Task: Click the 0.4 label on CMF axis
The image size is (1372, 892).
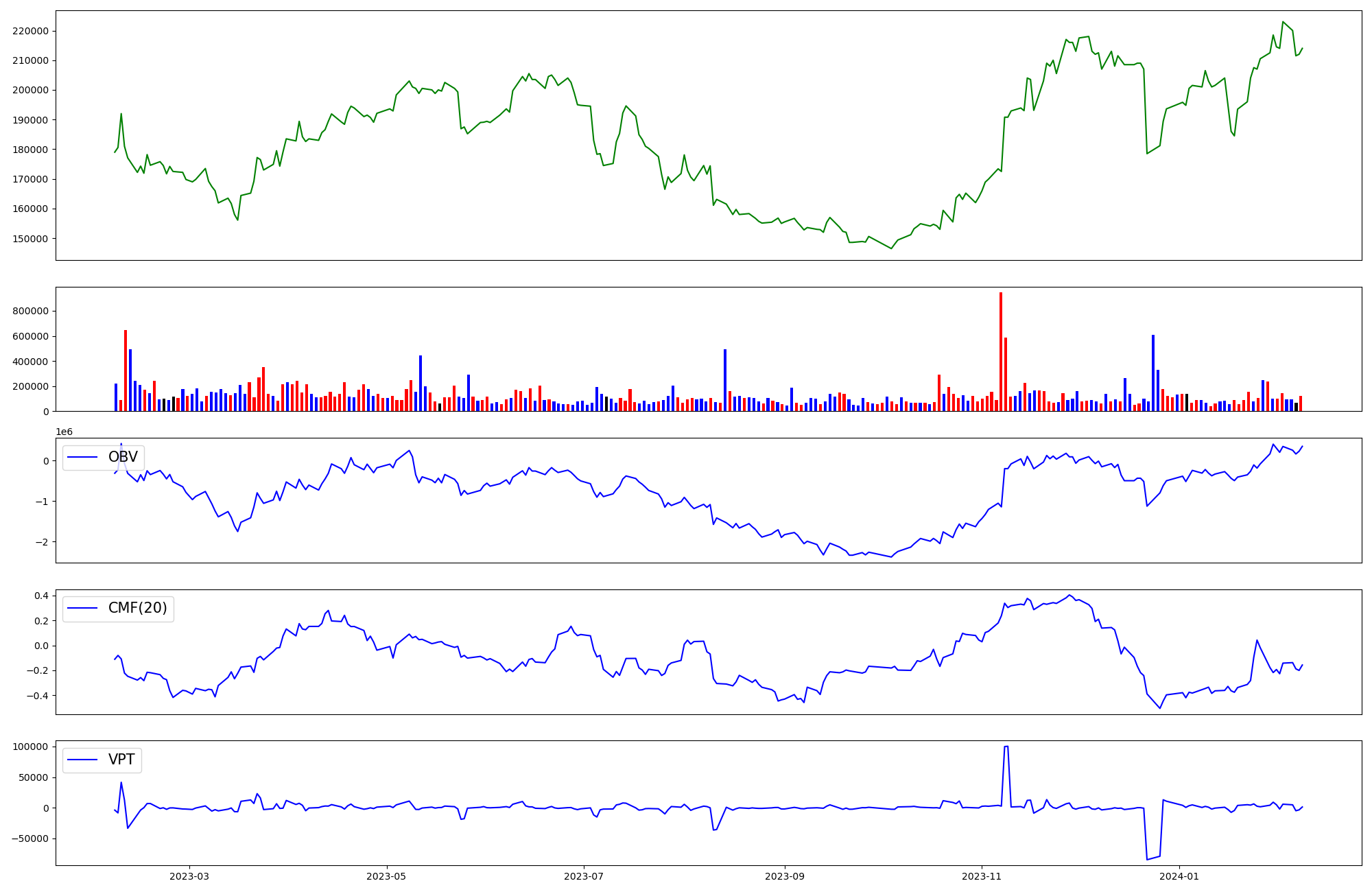Action: pos(40,596)
